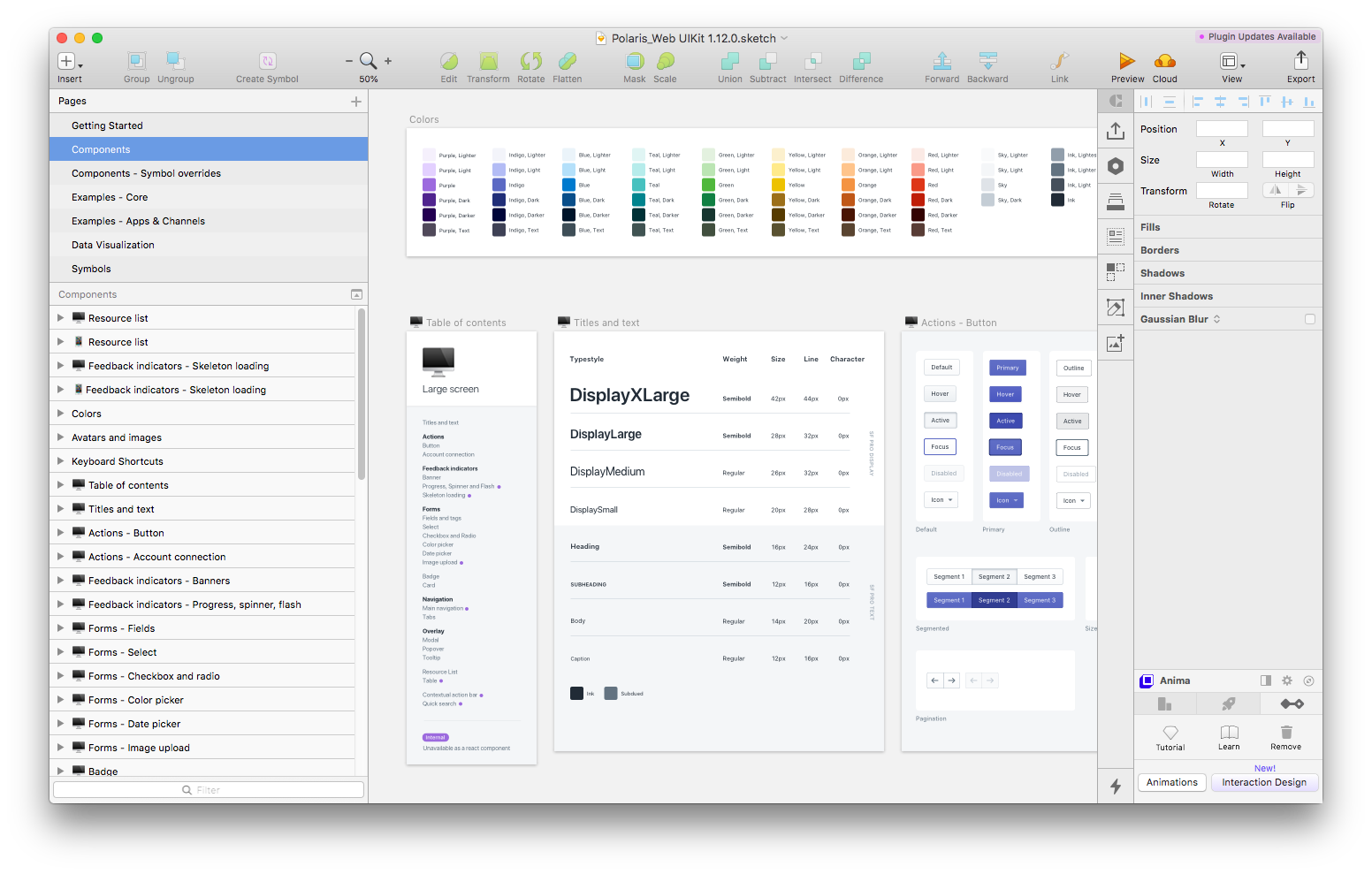Viewport: 1372px width, 874px height.
Task: Toggle the layer list collapse button
Action: click(356, 294)
